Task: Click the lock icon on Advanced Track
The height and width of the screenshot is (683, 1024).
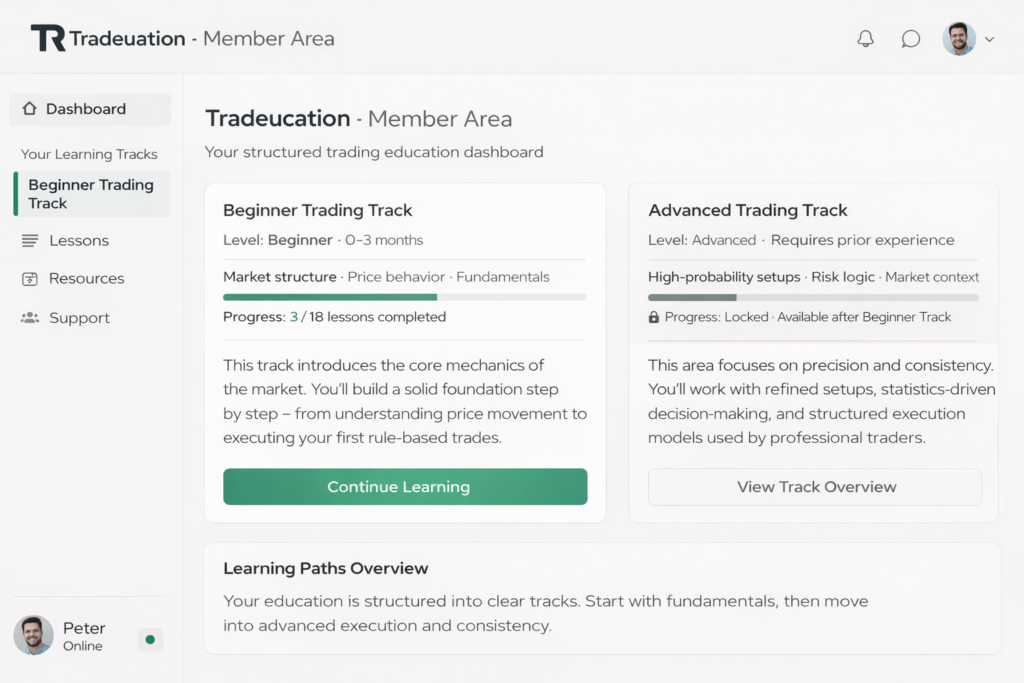Action: click(x=654, y=317)
